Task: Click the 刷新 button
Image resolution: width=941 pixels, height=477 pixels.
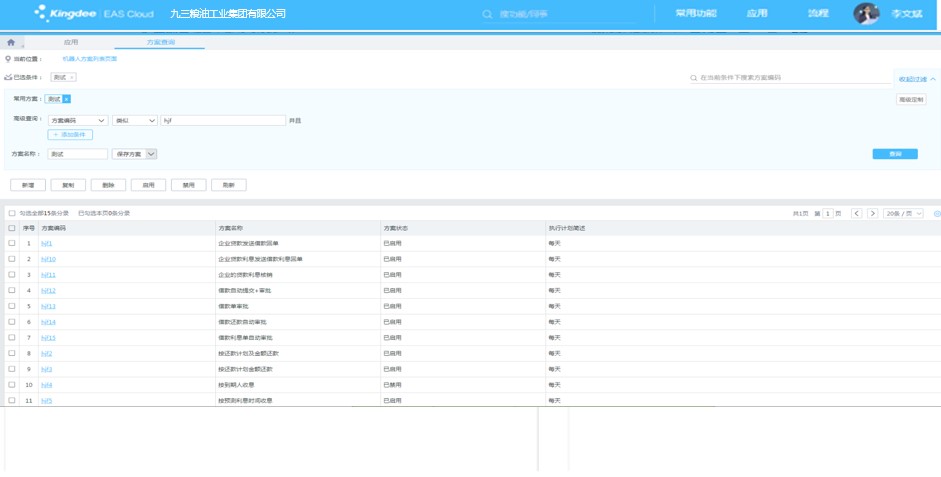Action: tap(229, 185)
